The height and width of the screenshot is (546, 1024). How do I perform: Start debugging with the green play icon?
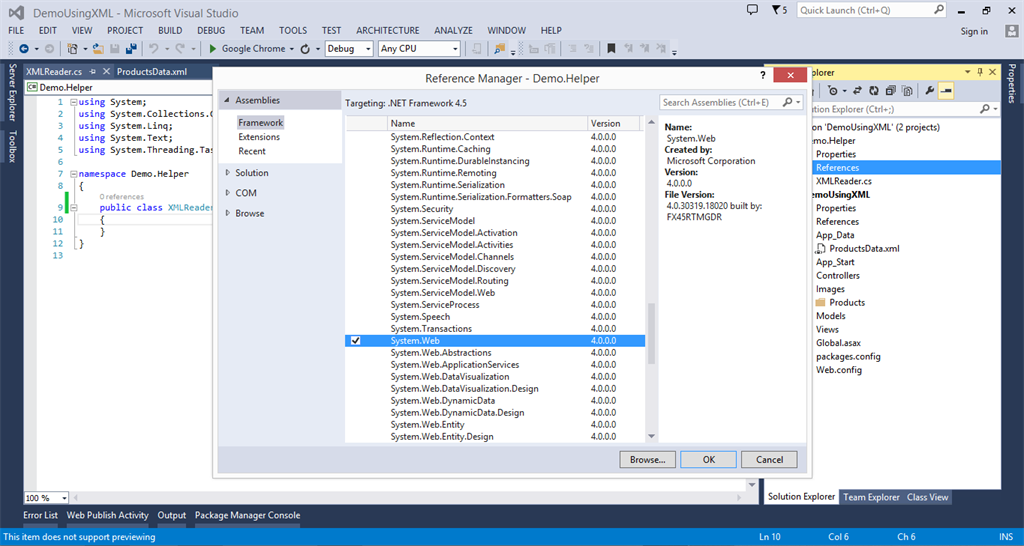(x=212, y=49)
